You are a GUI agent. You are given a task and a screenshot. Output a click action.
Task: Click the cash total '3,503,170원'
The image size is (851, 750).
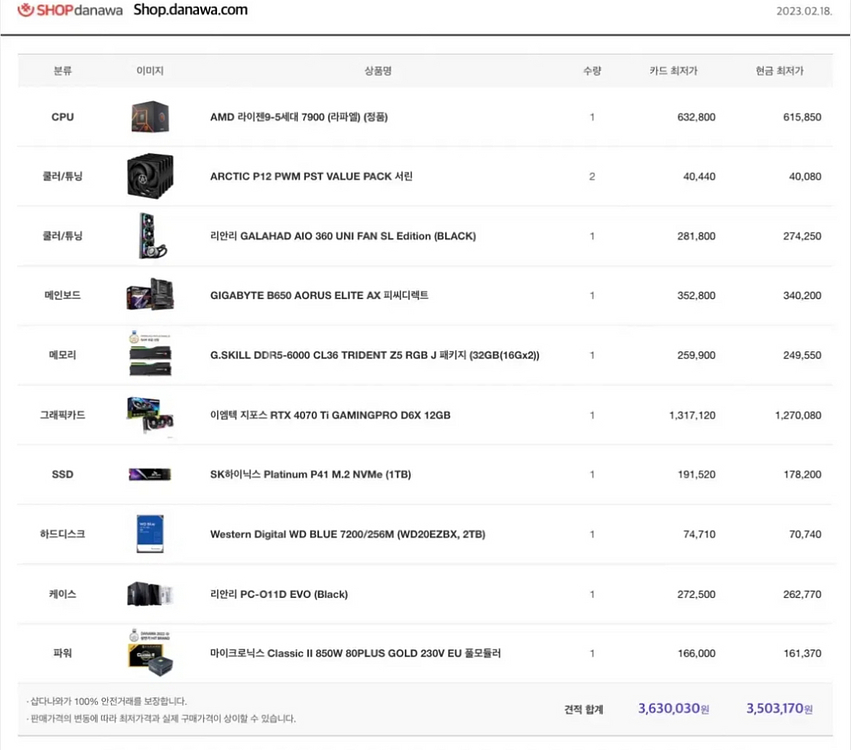click(x=779, y=708)
